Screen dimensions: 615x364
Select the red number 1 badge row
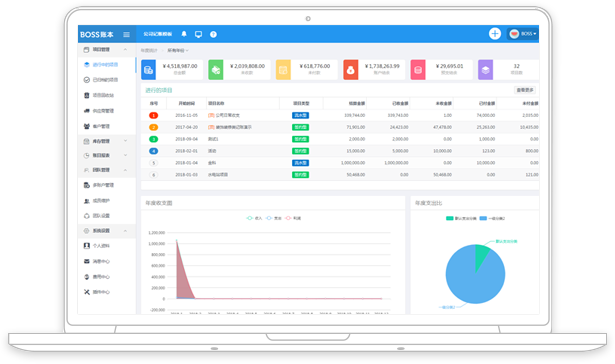(153, 115)
